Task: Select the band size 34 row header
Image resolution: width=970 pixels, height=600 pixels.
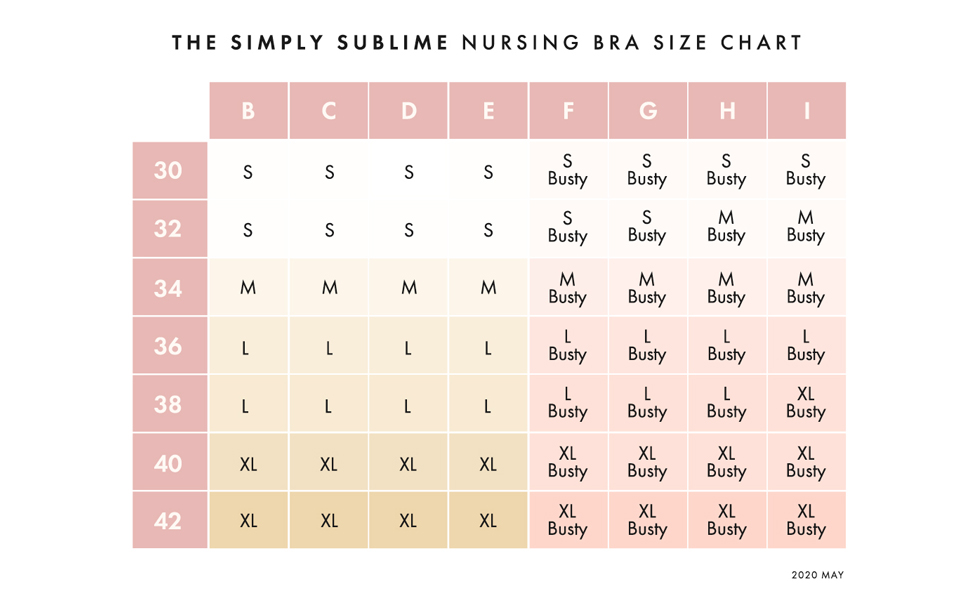Action: [169, 288]
